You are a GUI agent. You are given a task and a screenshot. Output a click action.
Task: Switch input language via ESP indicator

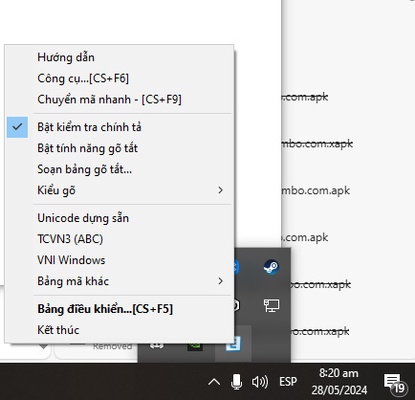[288, 382]
